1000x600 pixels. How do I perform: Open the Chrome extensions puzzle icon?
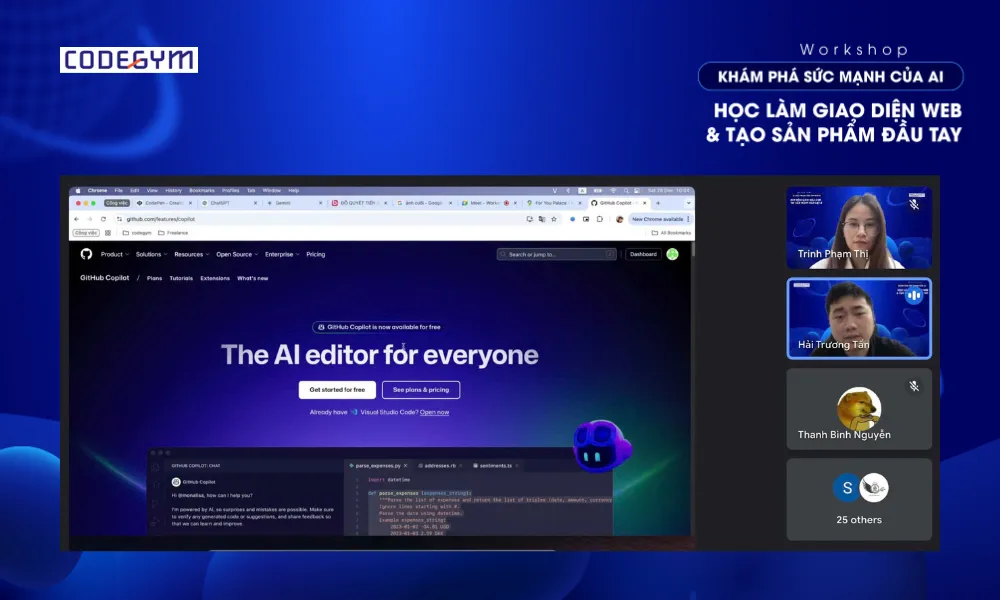tap(600, 219)
